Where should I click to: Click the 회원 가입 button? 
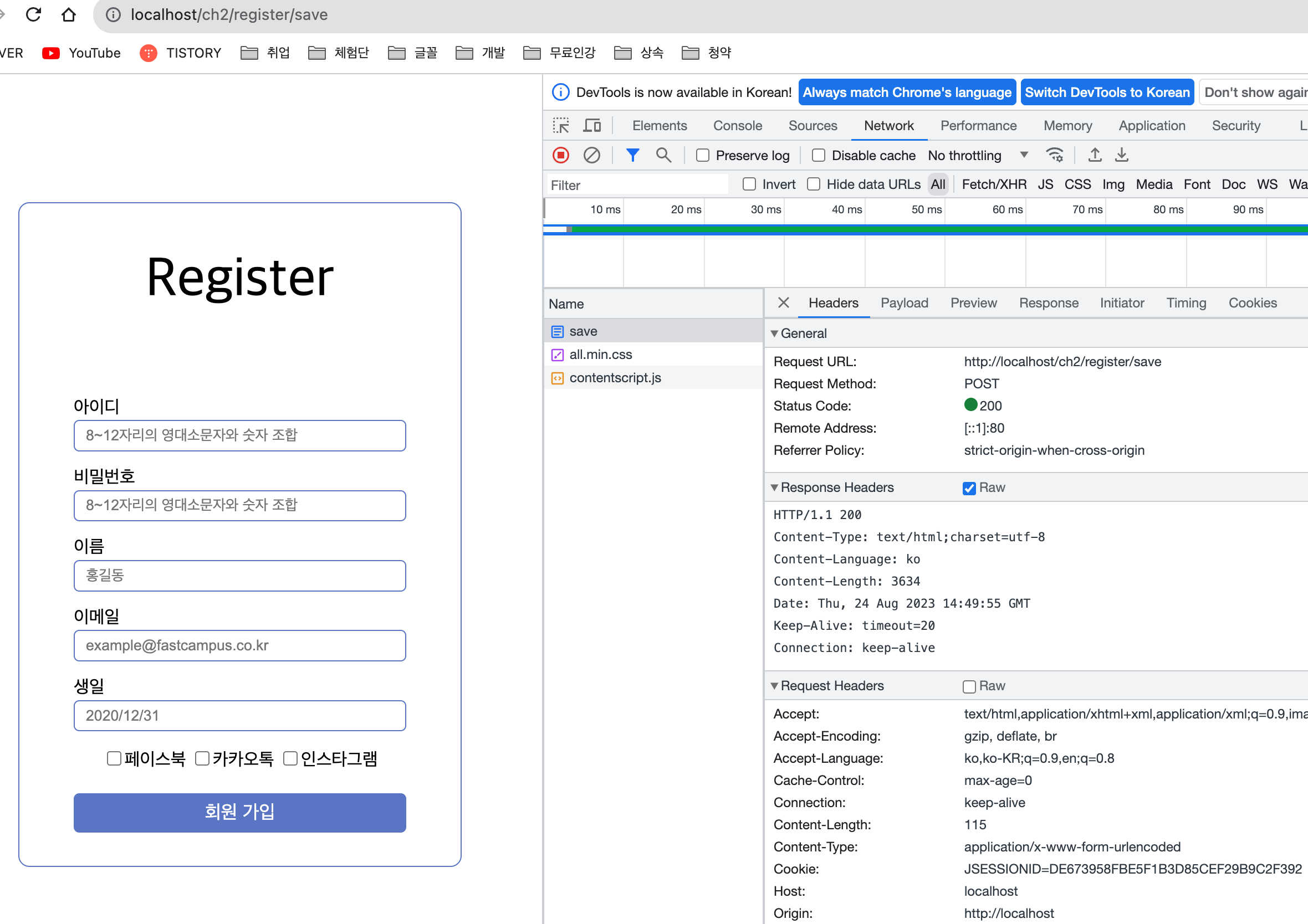(x=239, y=812)
